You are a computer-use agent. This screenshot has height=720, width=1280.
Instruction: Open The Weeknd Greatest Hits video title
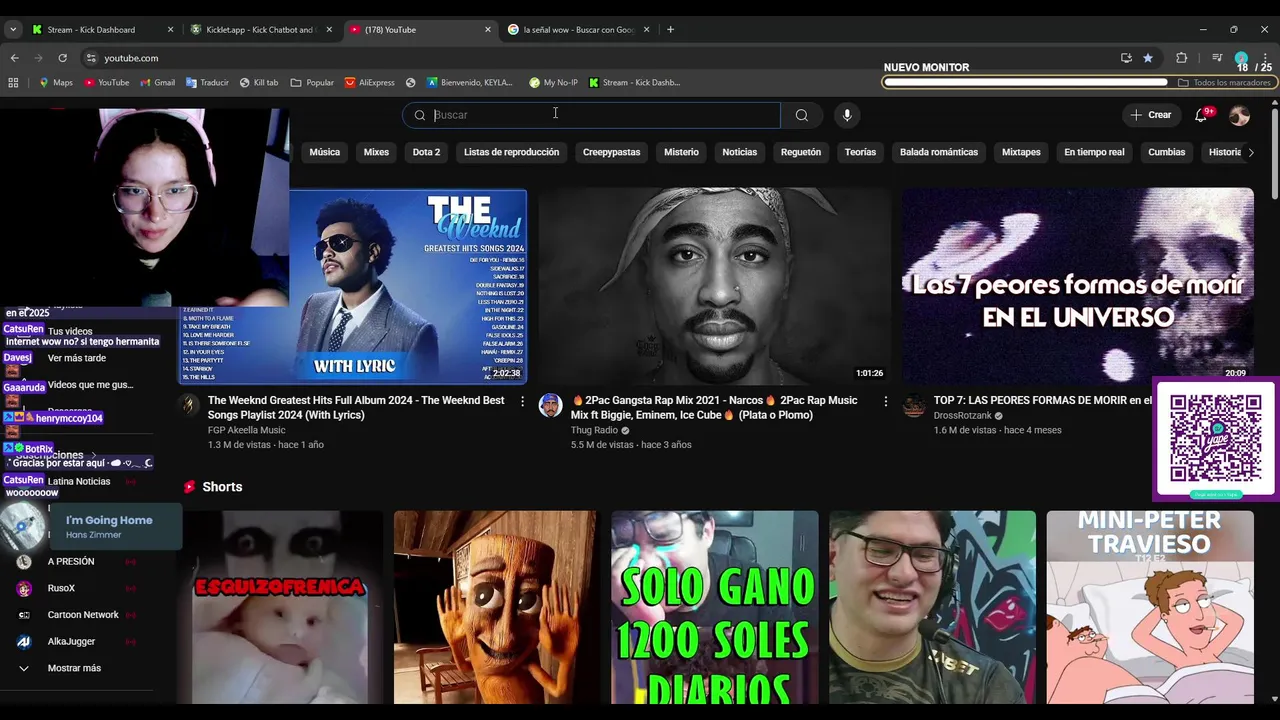pyautogui.click(x=356, y=407)
